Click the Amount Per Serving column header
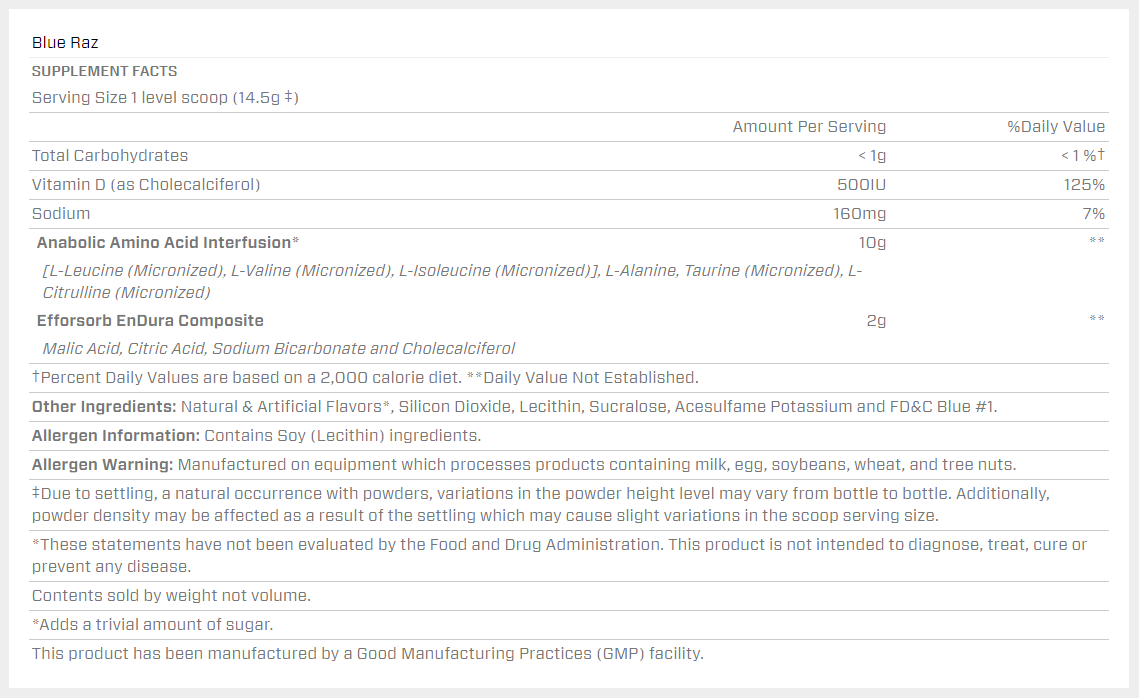1139x698 pixels. pos(809,126)
